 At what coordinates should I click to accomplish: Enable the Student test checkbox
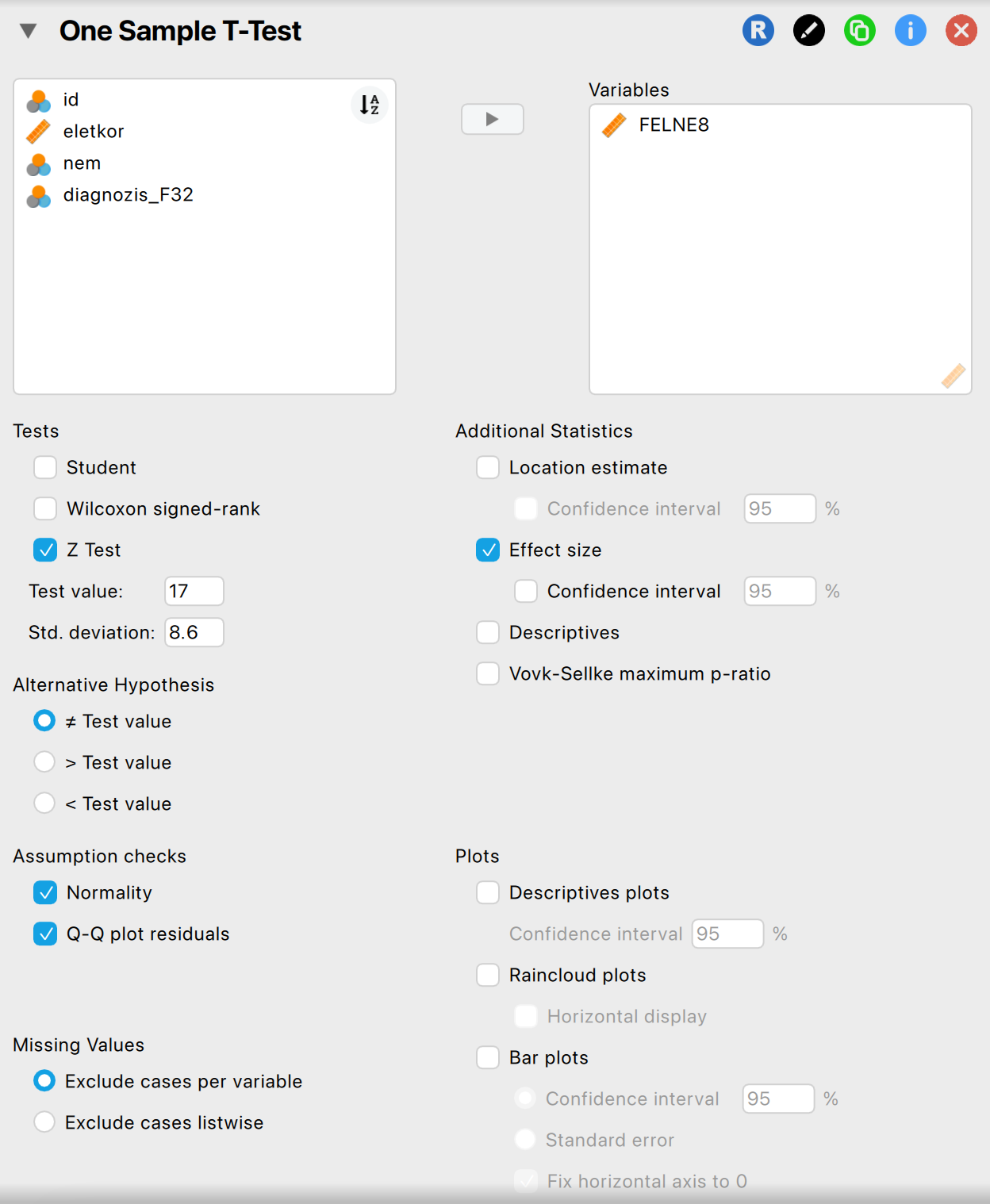45,467
